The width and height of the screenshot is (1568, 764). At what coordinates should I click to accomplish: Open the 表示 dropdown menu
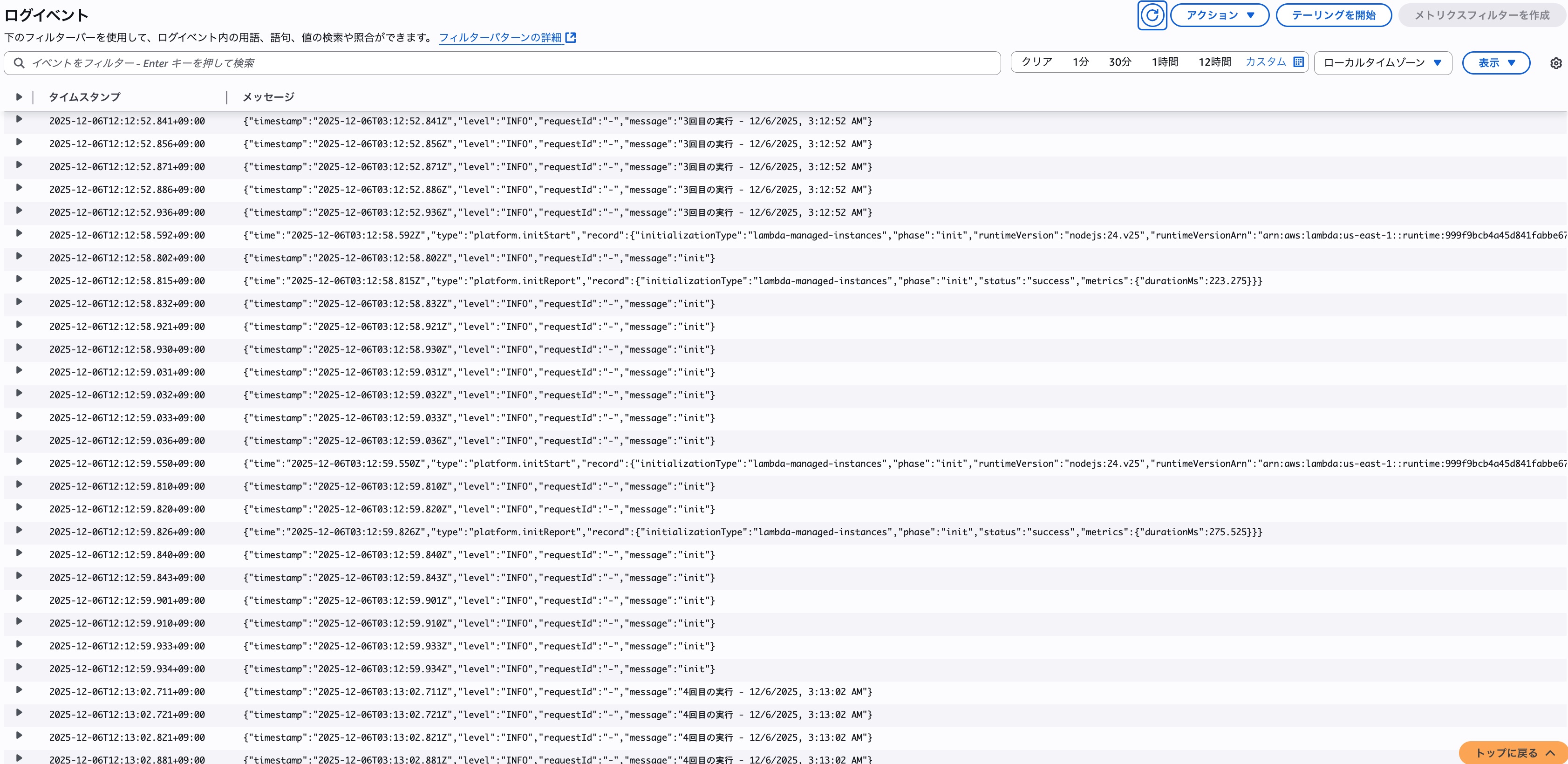[1495, 62]
